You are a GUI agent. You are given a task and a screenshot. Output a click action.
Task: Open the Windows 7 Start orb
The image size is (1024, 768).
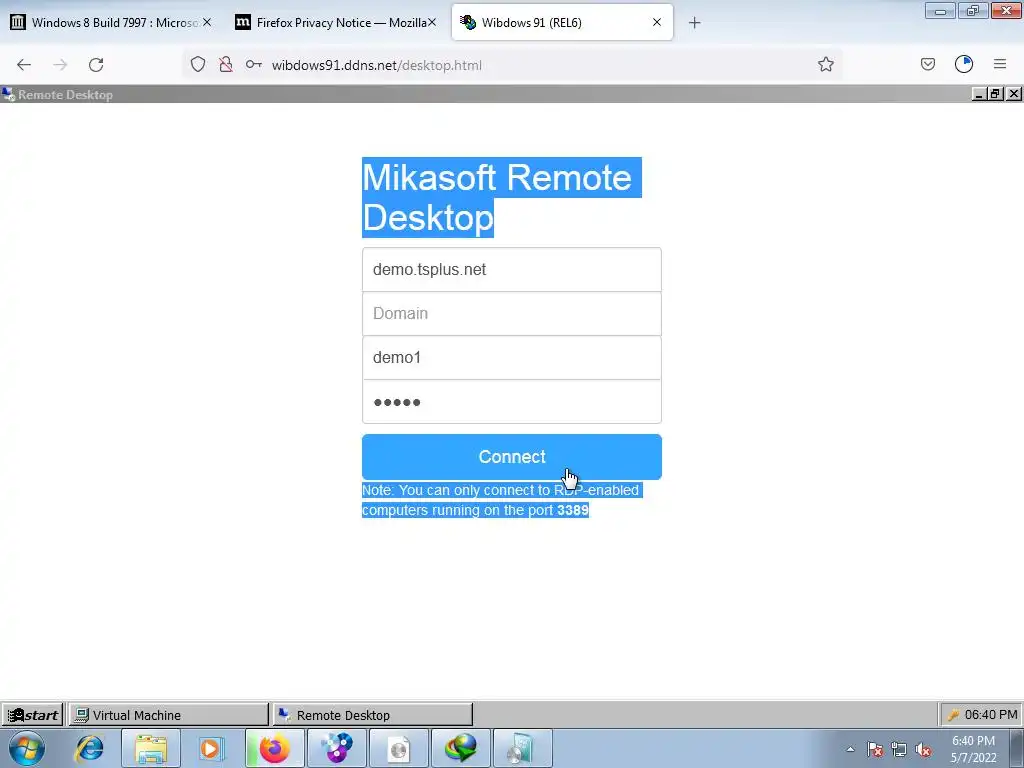coord(27,748)
